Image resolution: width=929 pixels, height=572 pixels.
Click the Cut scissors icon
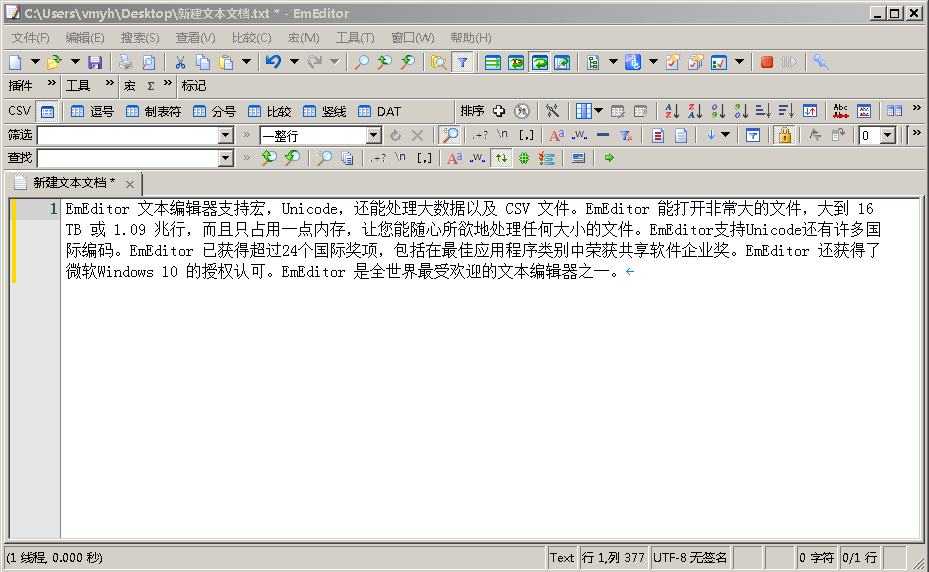point(180,62)
